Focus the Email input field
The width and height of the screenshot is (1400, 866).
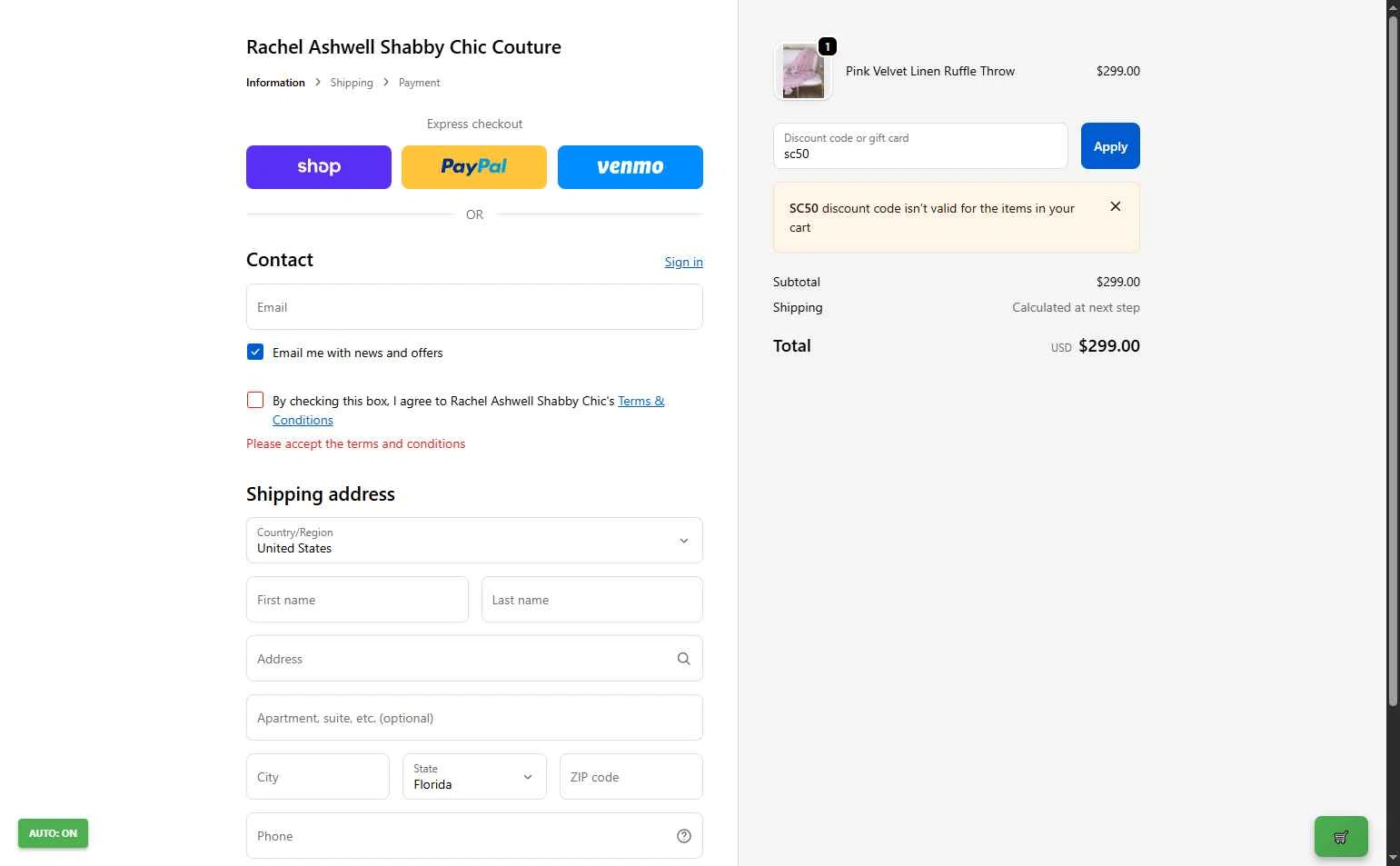click(x=474, y=307)
